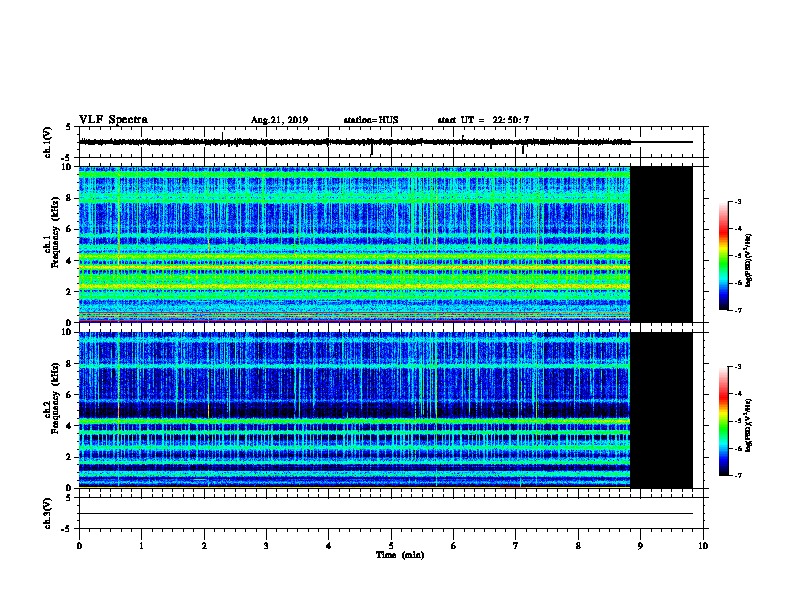Click the flat ch.3 voltage line
Image resolution: width=792 pixels, height=612 pixels.
[x=386, y=514]
